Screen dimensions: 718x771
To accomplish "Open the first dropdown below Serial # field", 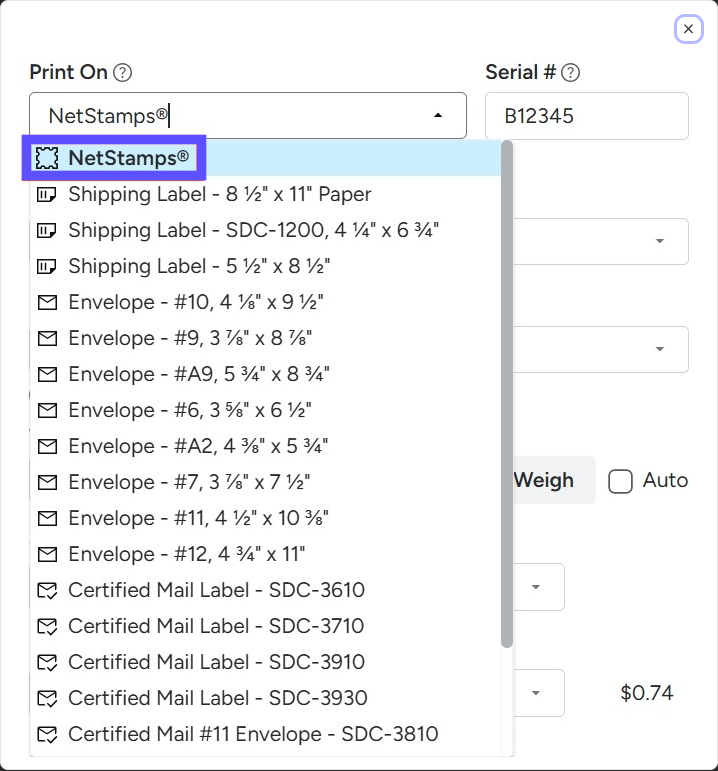I will point(659,241).
